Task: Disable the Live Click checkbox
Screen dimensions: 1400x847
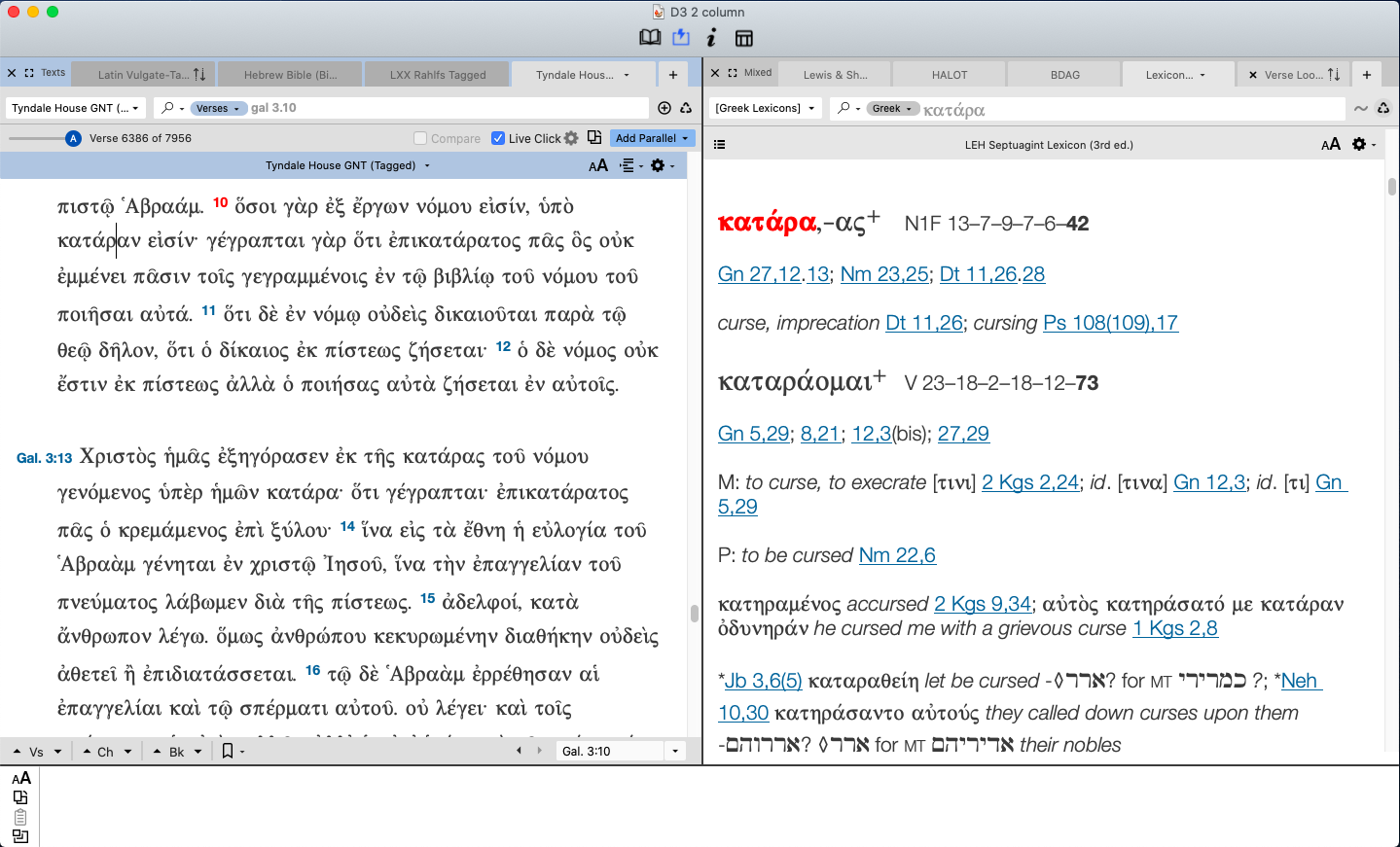Action: (498, 138)
